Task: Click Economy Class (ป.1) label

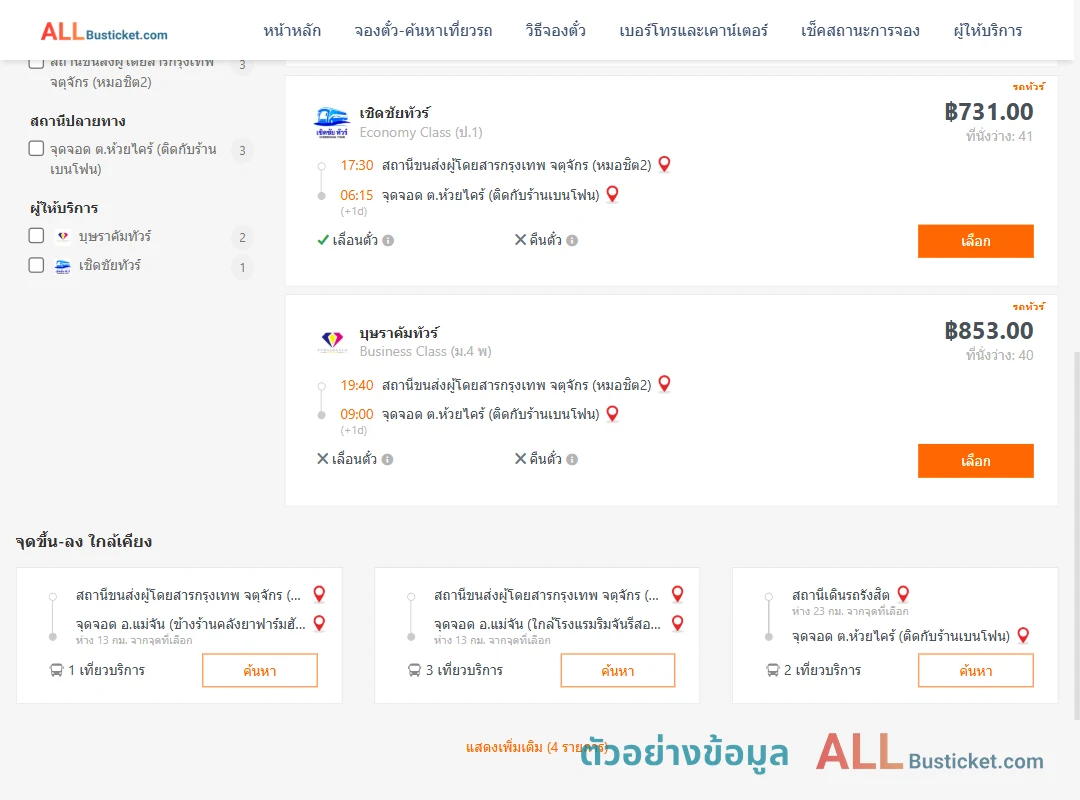Action: 421,132
